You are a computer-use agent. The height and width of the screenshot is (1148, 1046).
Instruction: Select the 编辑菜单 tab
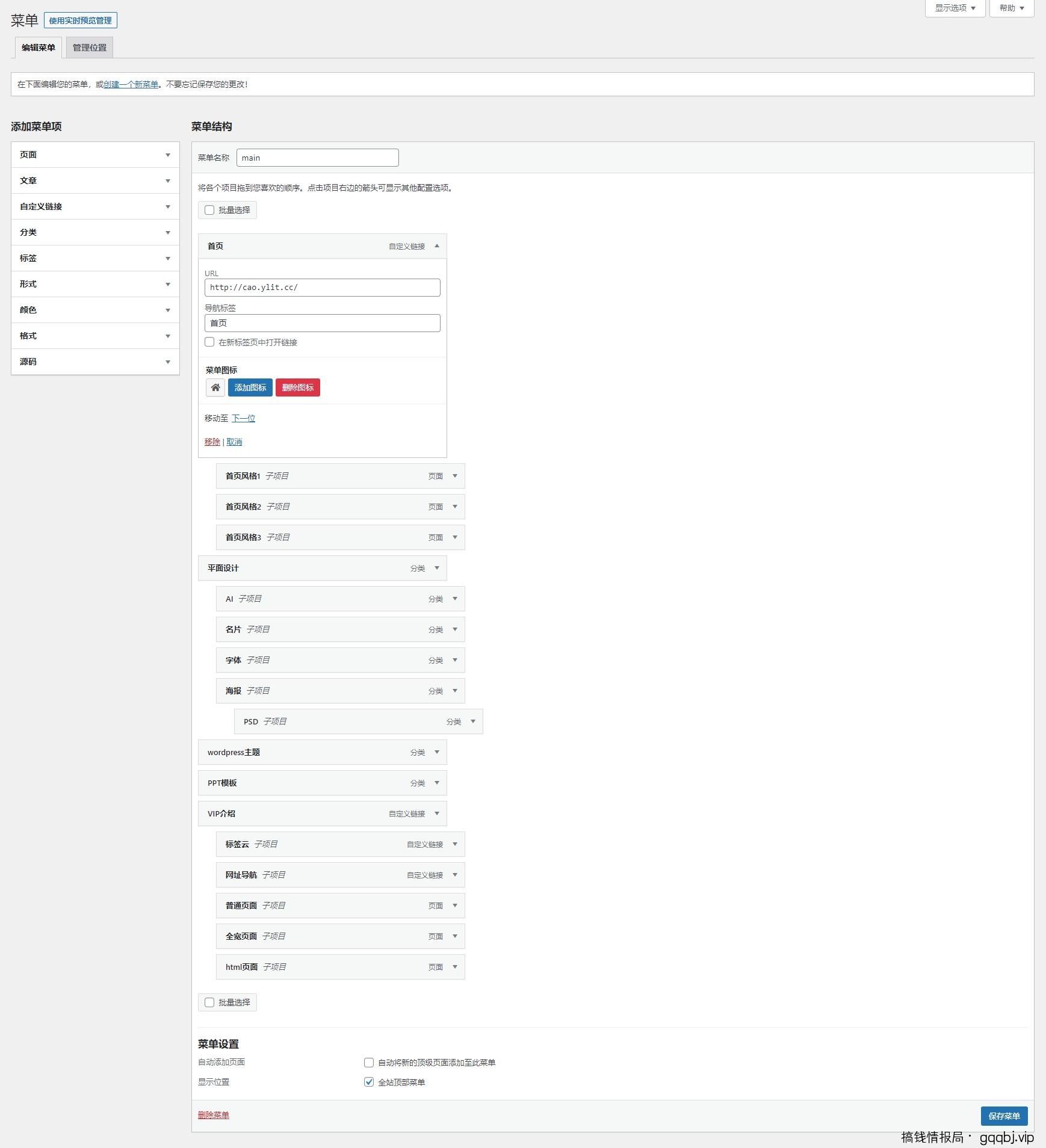click(38, 48)
